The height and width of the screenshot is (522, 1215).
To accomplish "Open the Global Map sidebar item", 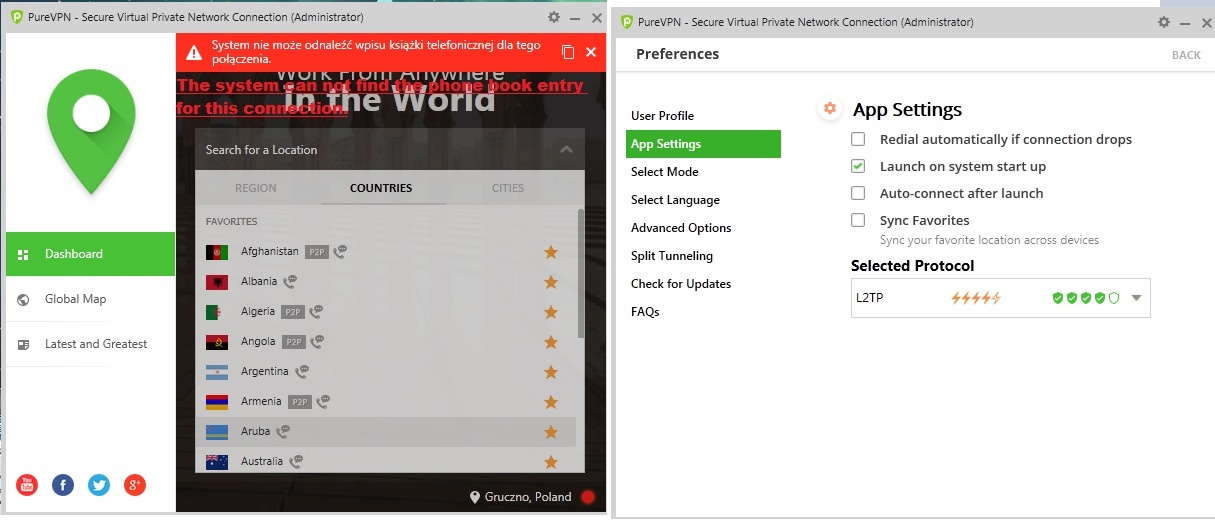I will pyautogui.click(x=91, y=299).
